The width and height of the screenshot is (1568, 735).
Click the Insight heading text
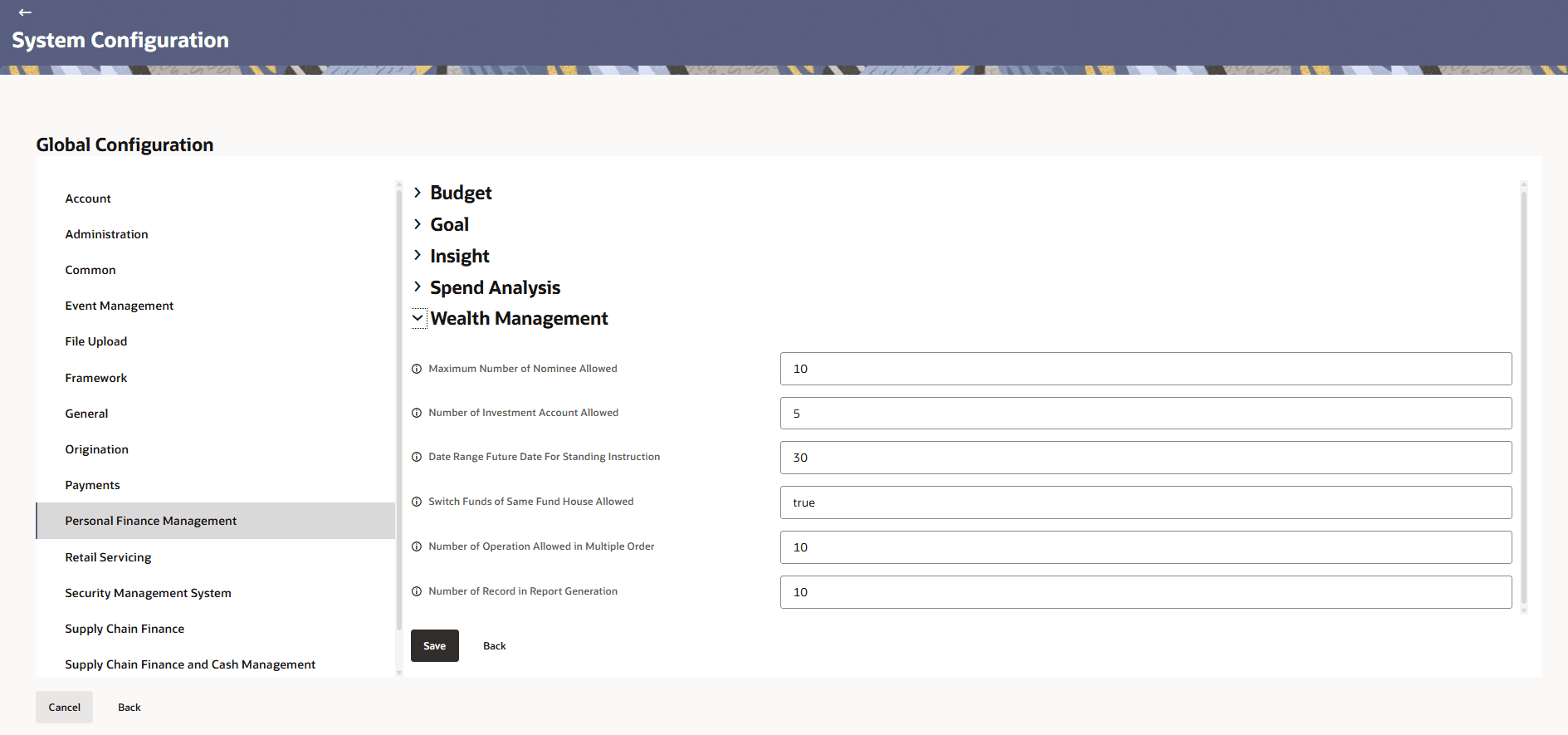[460, 256]
